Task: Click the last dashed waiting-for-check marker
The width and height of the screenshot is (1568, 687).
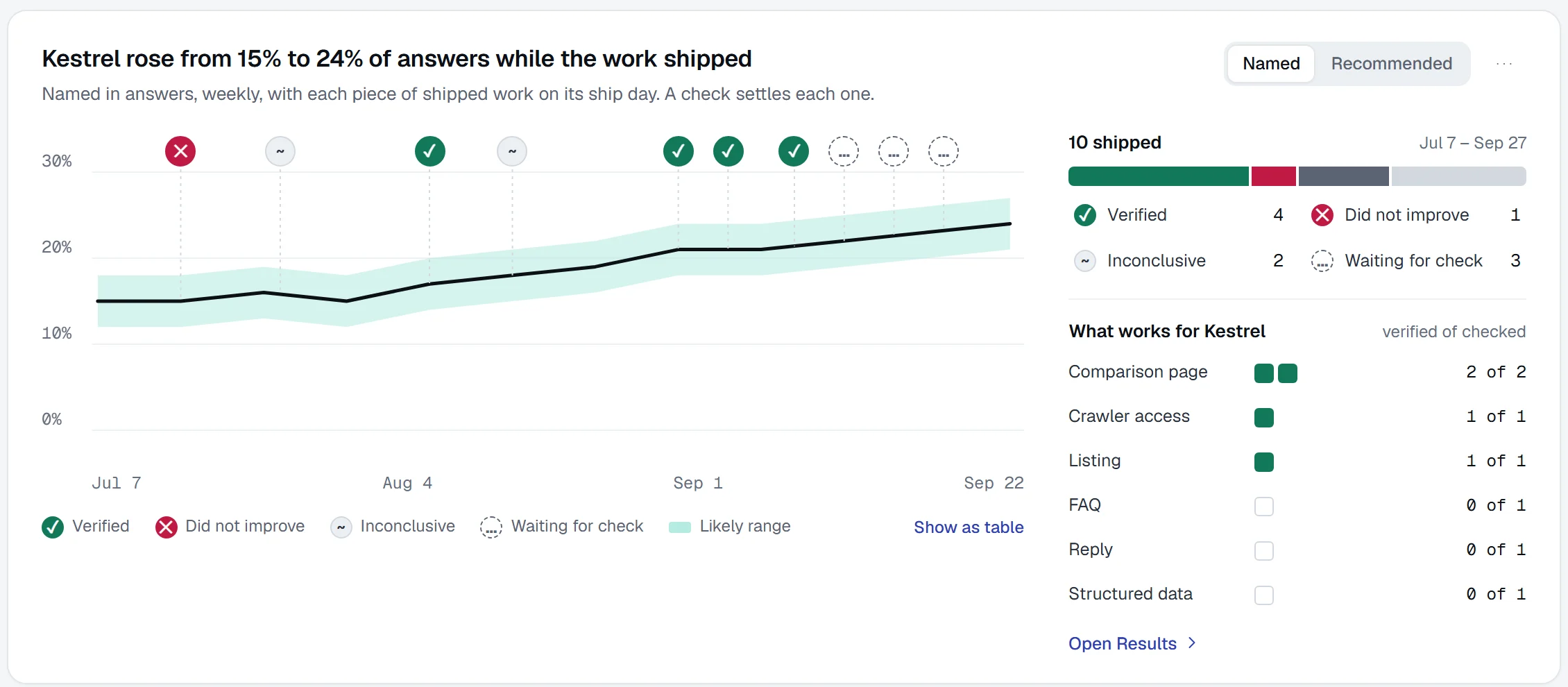Action: click(944, 151)
